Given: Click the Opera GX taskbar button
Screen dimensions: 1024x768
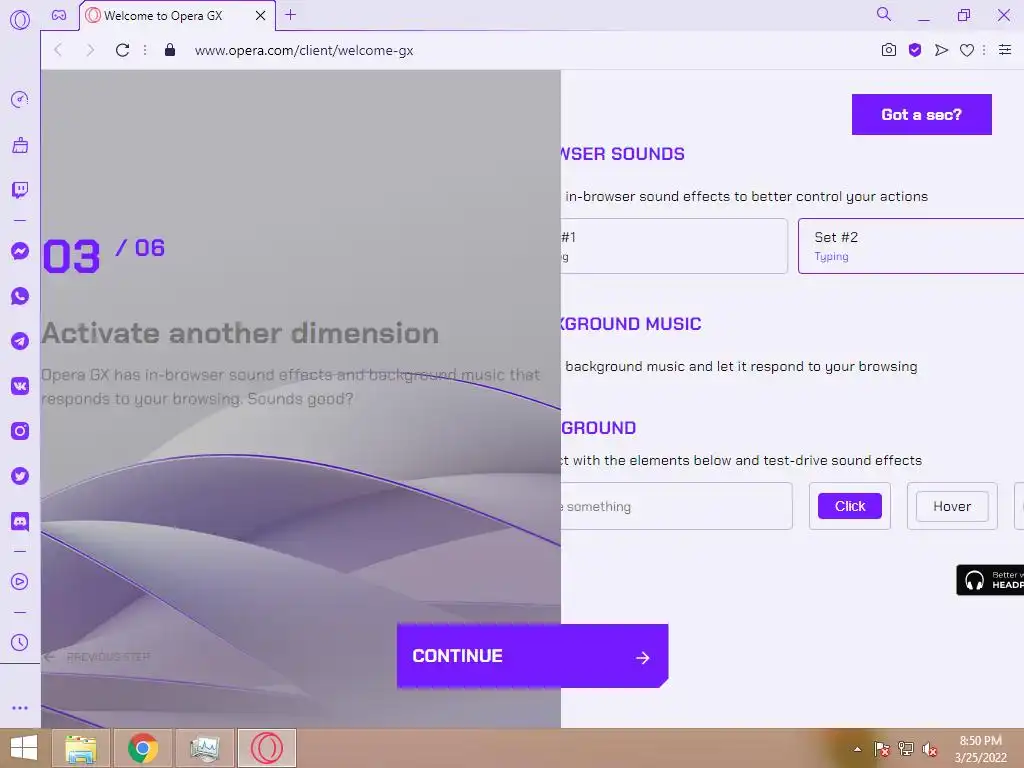Looking at the screenshot, I should [x=266, y=748].
